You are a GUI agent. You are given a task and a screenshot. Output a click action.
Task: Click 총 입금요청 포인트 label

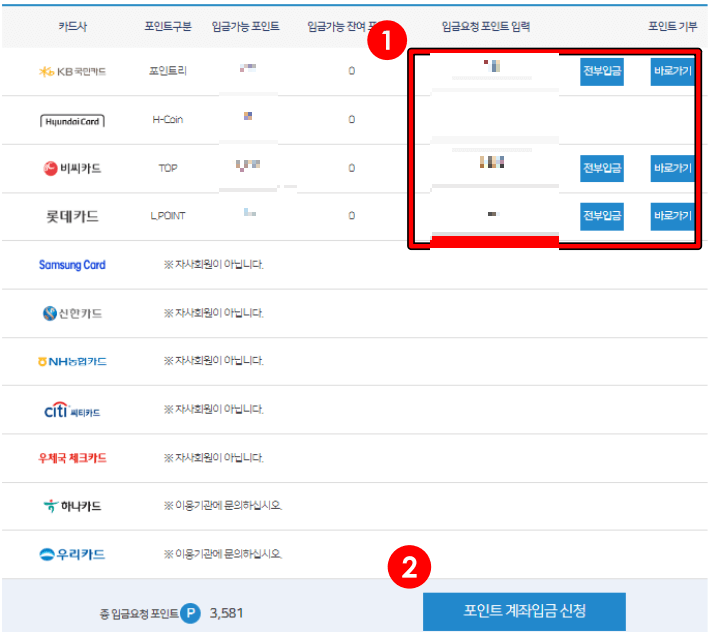click(x=139, y=614)
